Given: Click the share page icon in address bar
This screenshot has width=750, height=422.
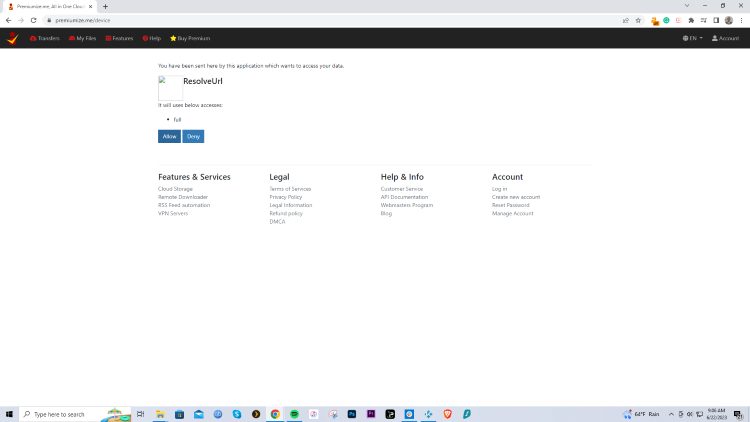Looking at the screenshot, I should 626,20.
